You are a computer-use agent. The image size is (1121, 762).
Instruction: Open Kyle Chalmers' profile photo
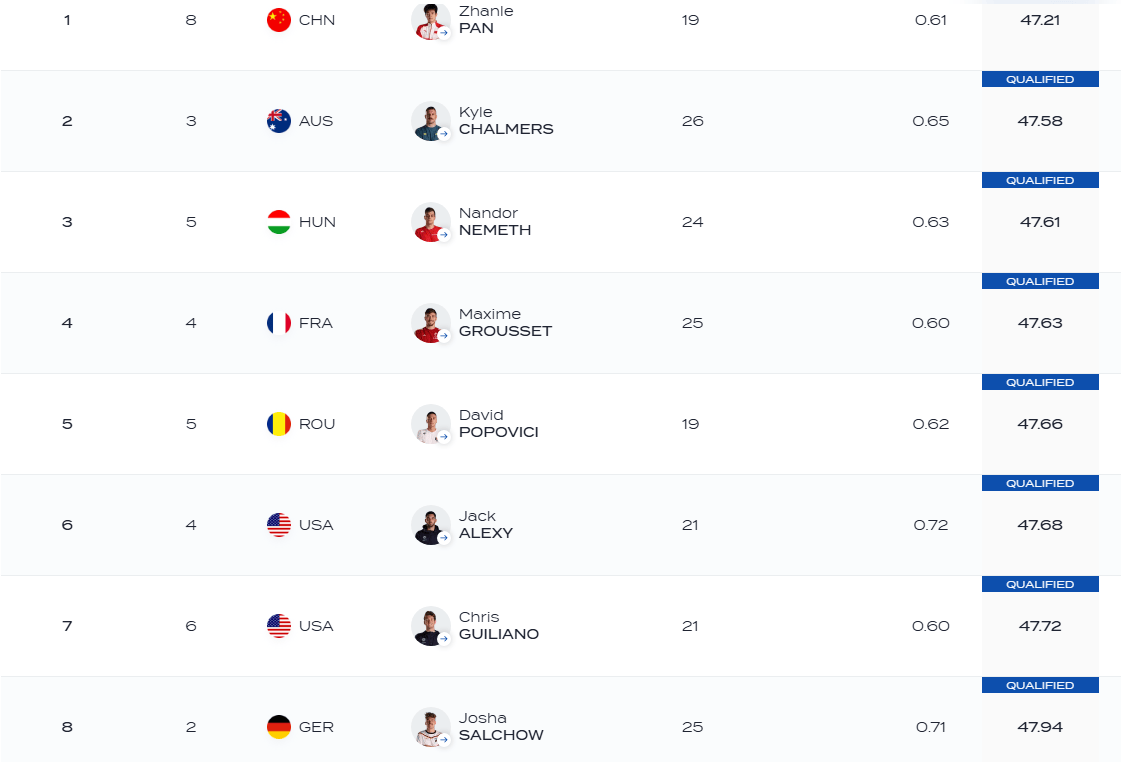point(430,121)
